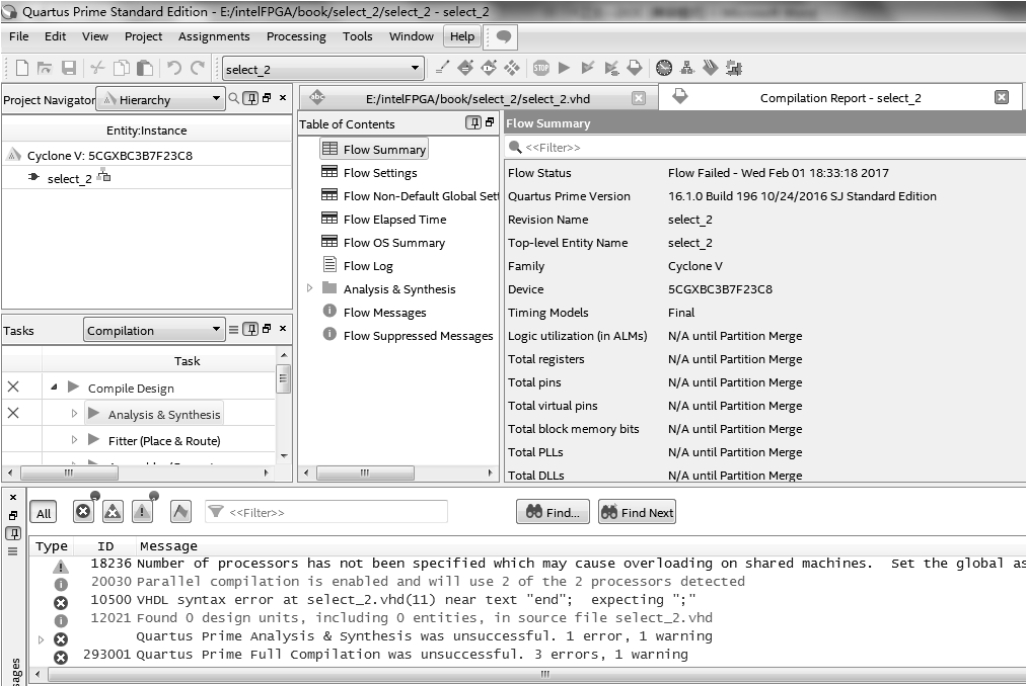Click the Undo arrow icon
The image size is (1026, 686).
tap(174, 68)
